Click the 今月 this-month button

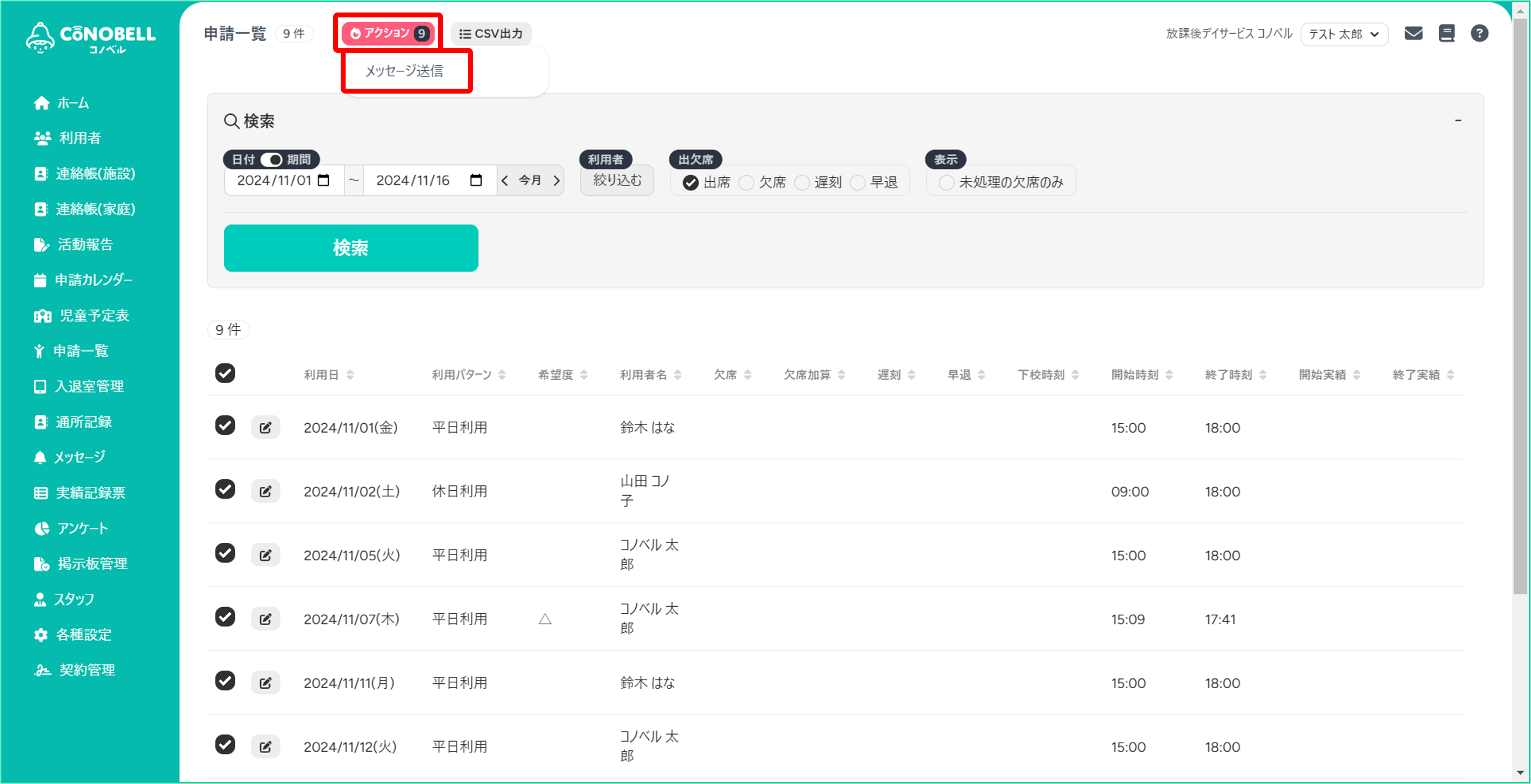tap(530, 180)
